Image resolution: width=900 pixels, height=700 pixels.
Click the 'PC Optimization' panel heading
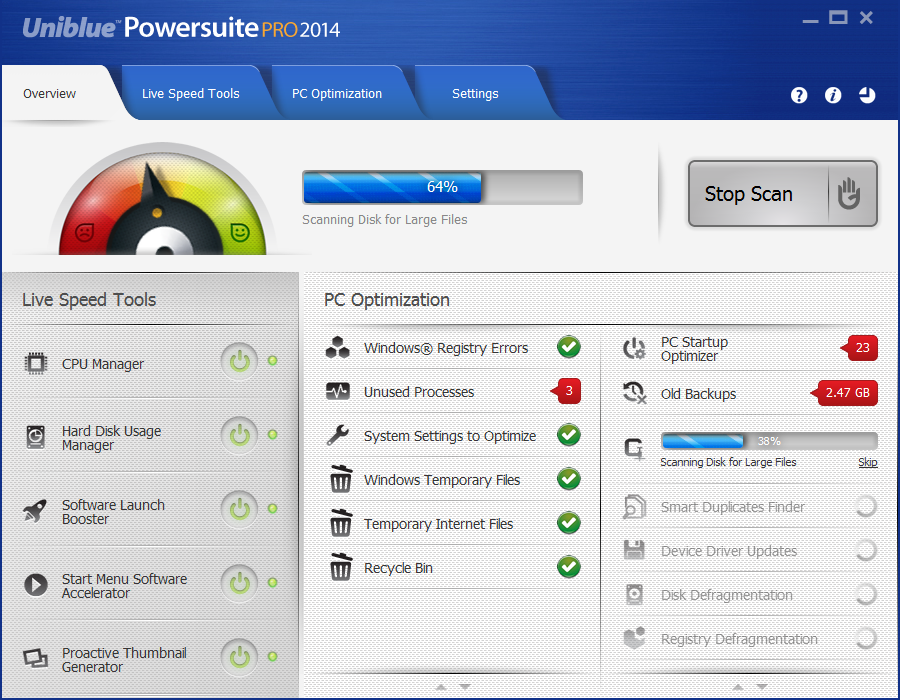tap(386, 300)
